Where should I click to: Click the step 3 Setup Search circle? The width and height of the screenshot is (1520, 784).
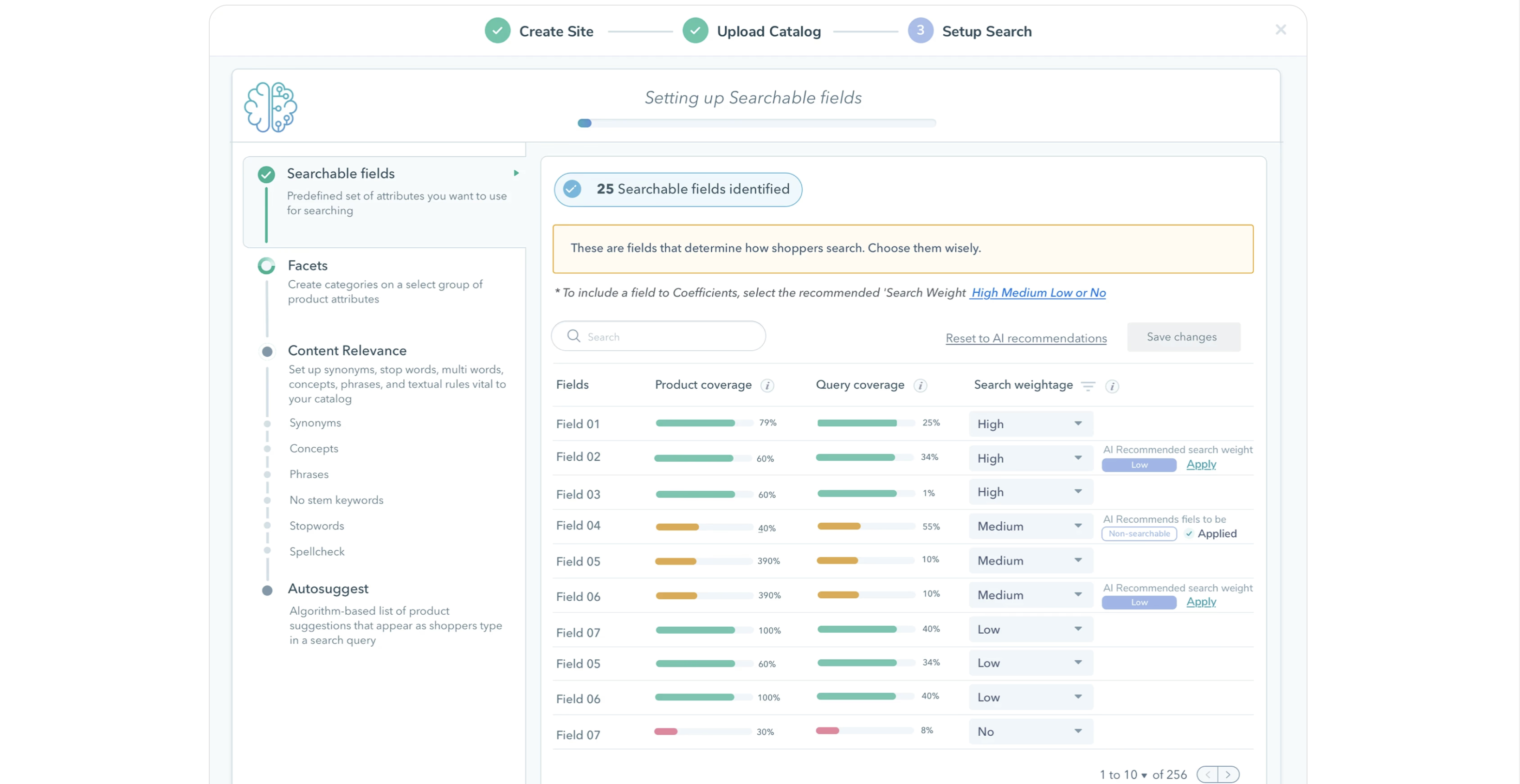coord(921,31)
